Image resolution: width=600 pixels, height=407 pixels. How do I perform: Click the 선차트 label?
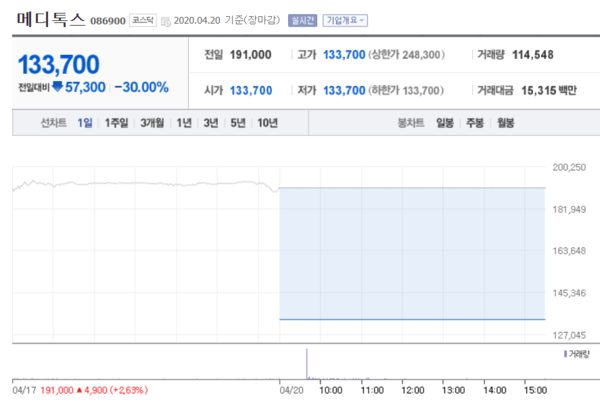[x=54, y=123]
